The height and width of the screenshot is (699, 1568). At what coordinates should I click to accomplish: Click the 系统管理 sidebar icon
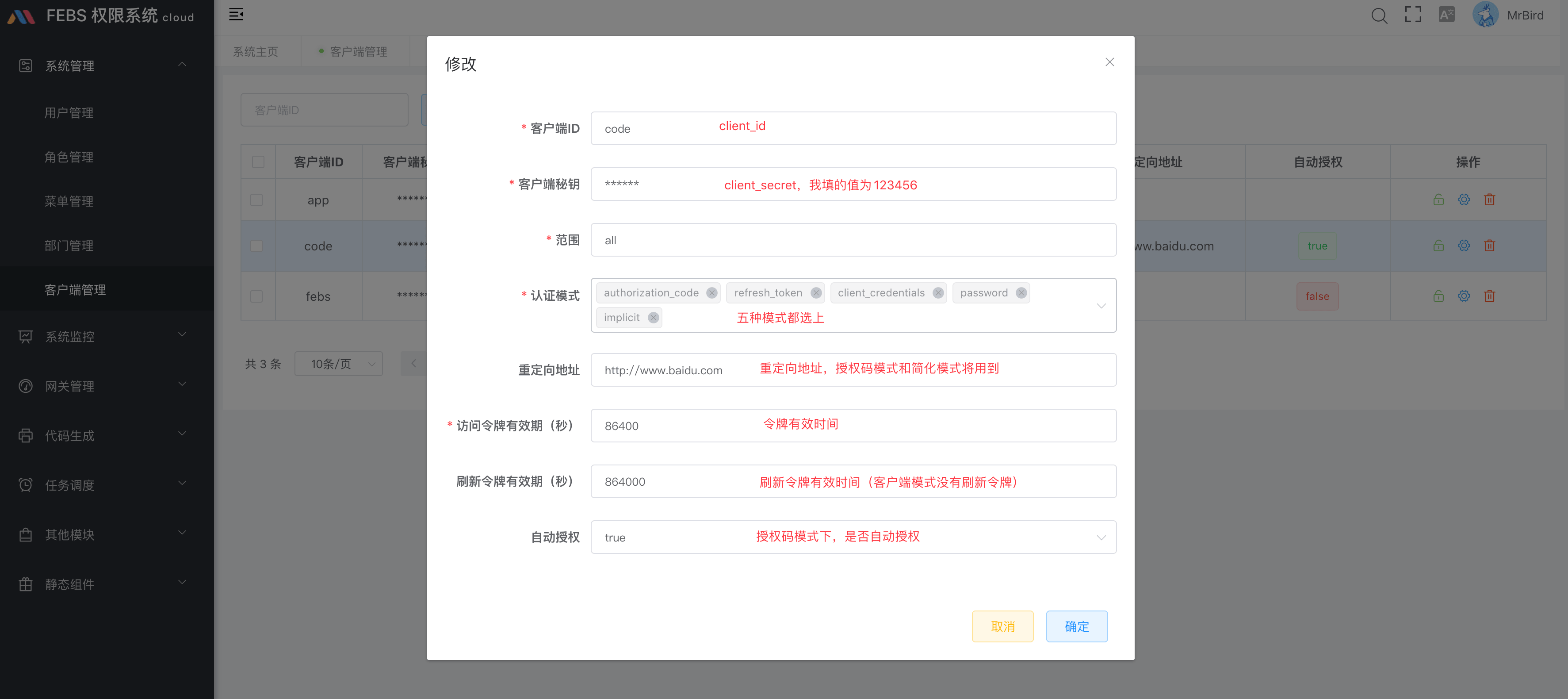tap(26, 66)
